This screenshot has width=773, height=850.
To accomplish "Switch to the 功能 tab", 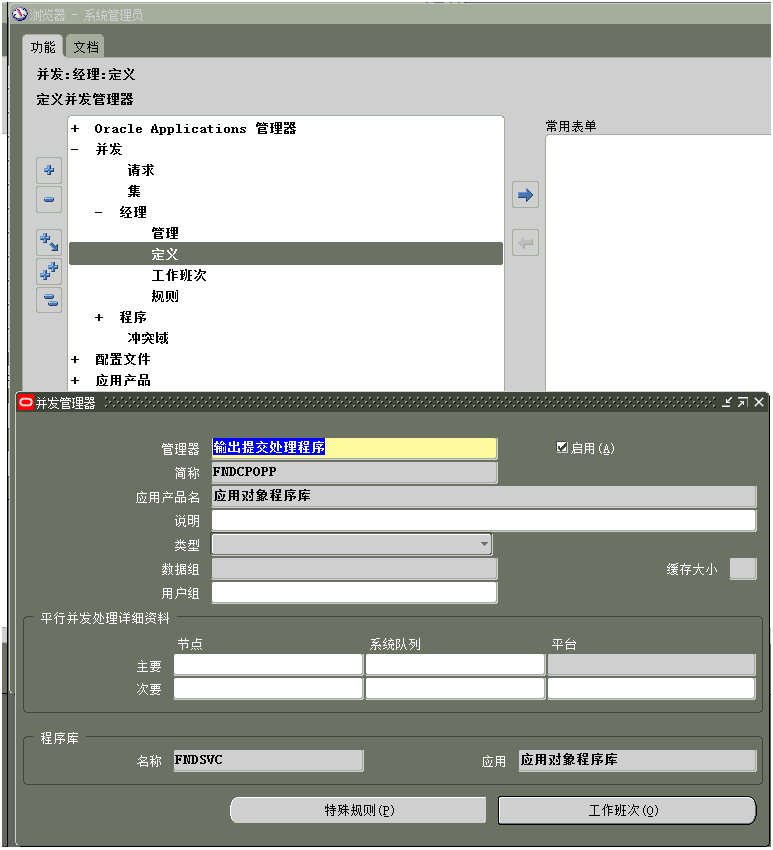I will [43, 47].
